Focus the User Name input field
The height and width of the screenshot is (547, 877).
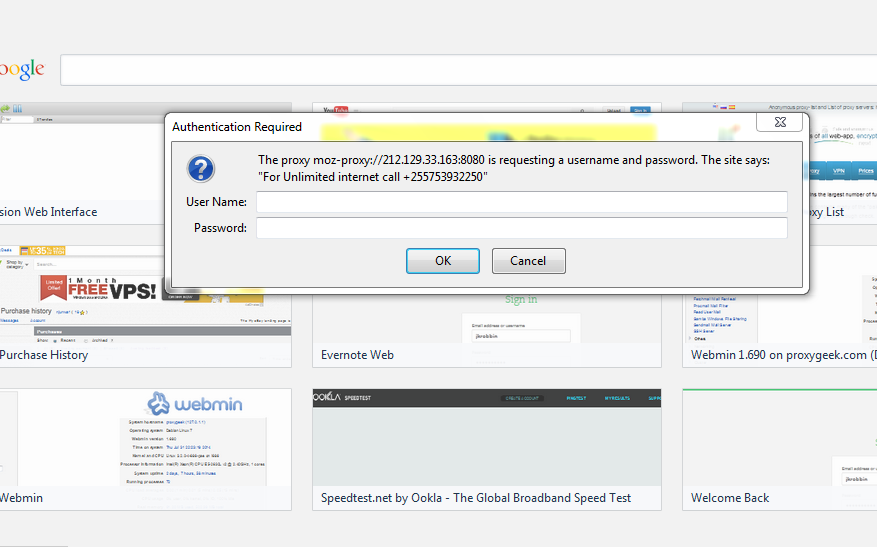(x=522, y=202)
